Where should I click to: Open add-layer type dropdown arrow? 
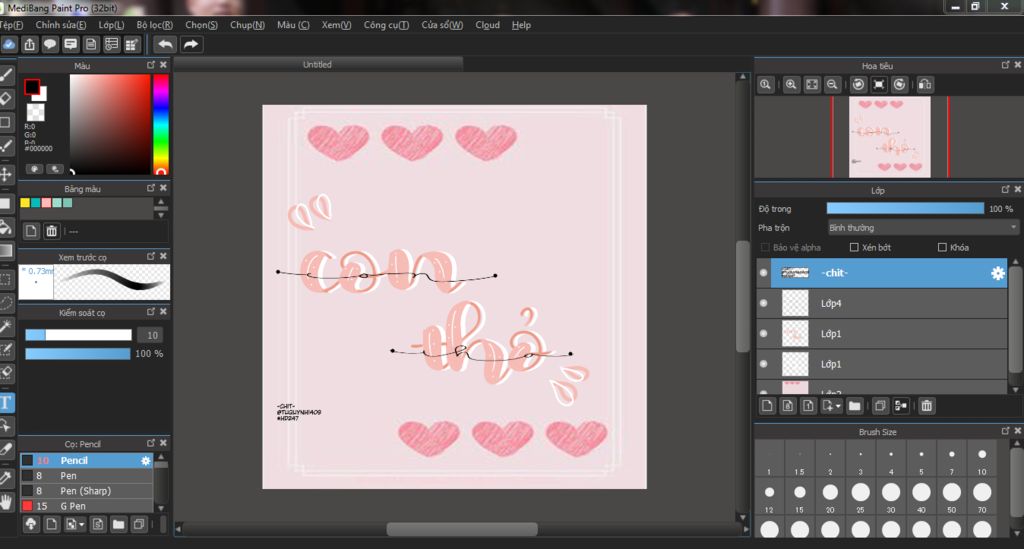tap(838, 406)
